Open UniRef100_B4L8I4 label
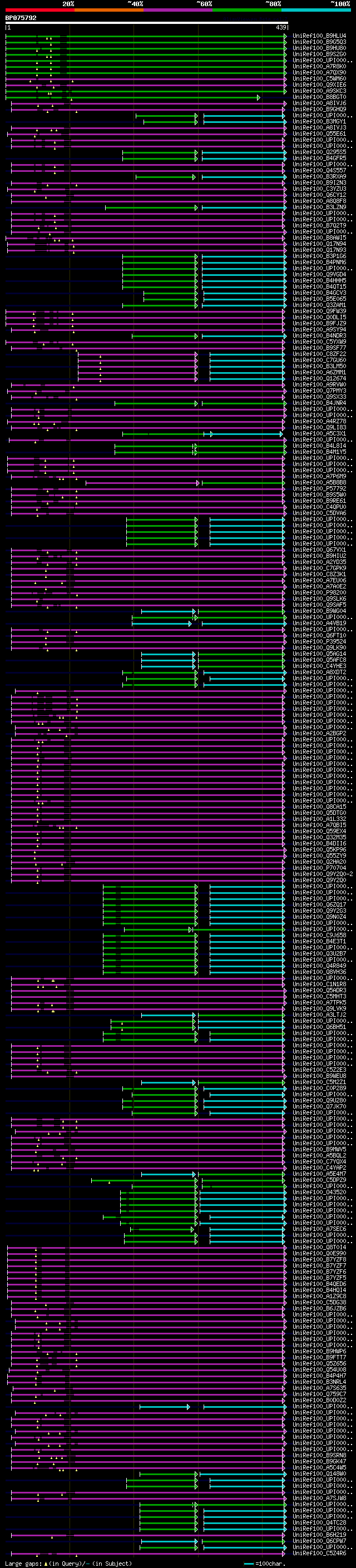The image size is (356, 1568). [319, 446]
